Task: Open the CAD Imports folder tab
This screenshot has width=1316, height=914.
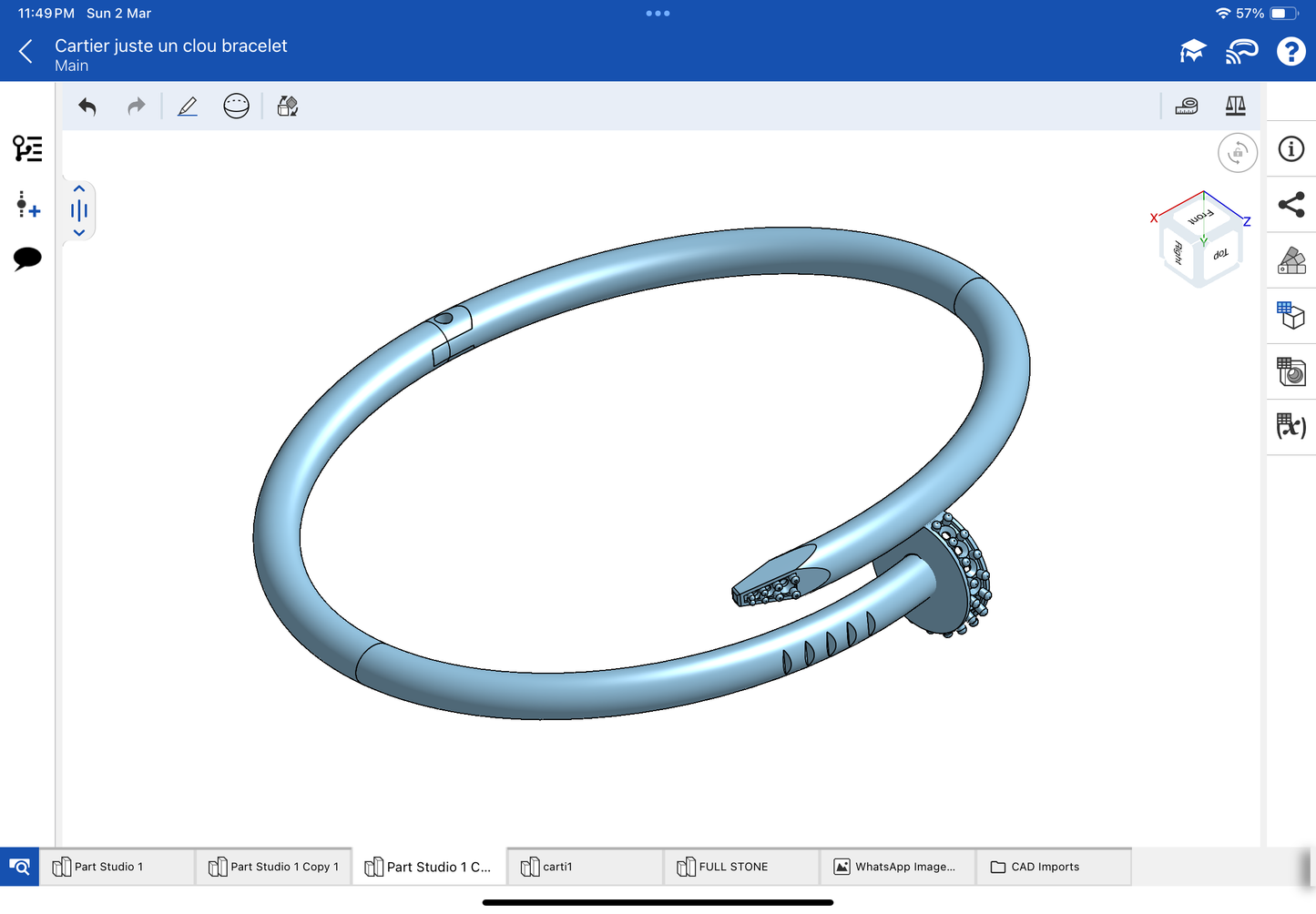Action: [1045, 867]
